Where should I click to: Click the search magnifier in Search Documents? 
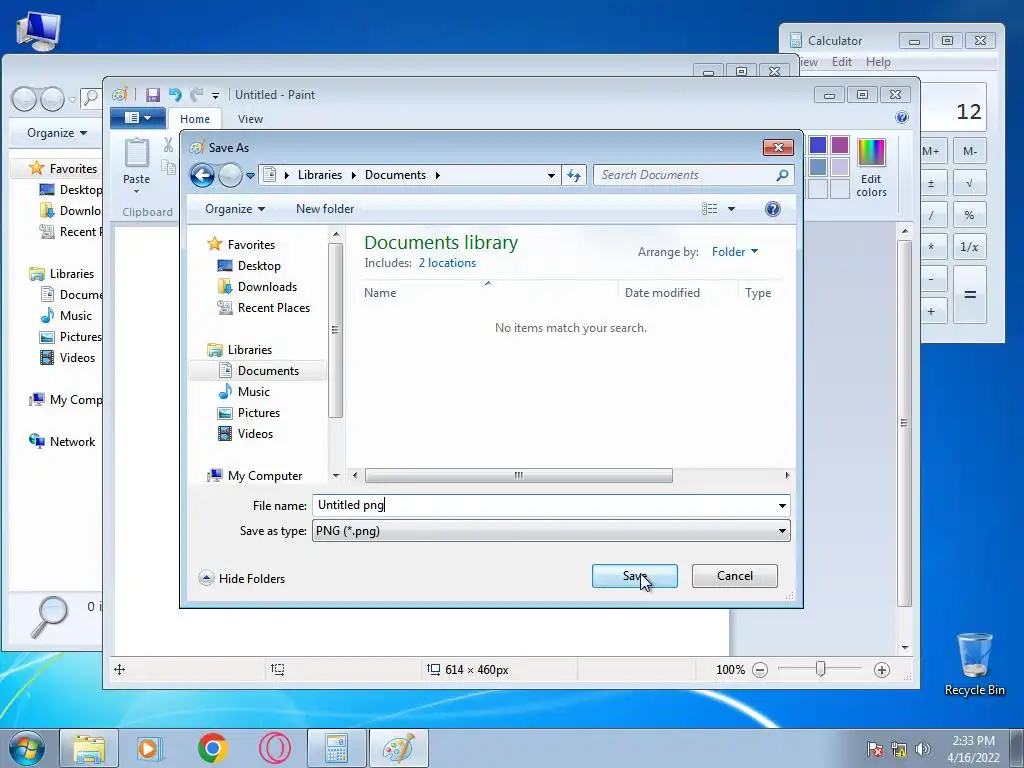(782, 175)
